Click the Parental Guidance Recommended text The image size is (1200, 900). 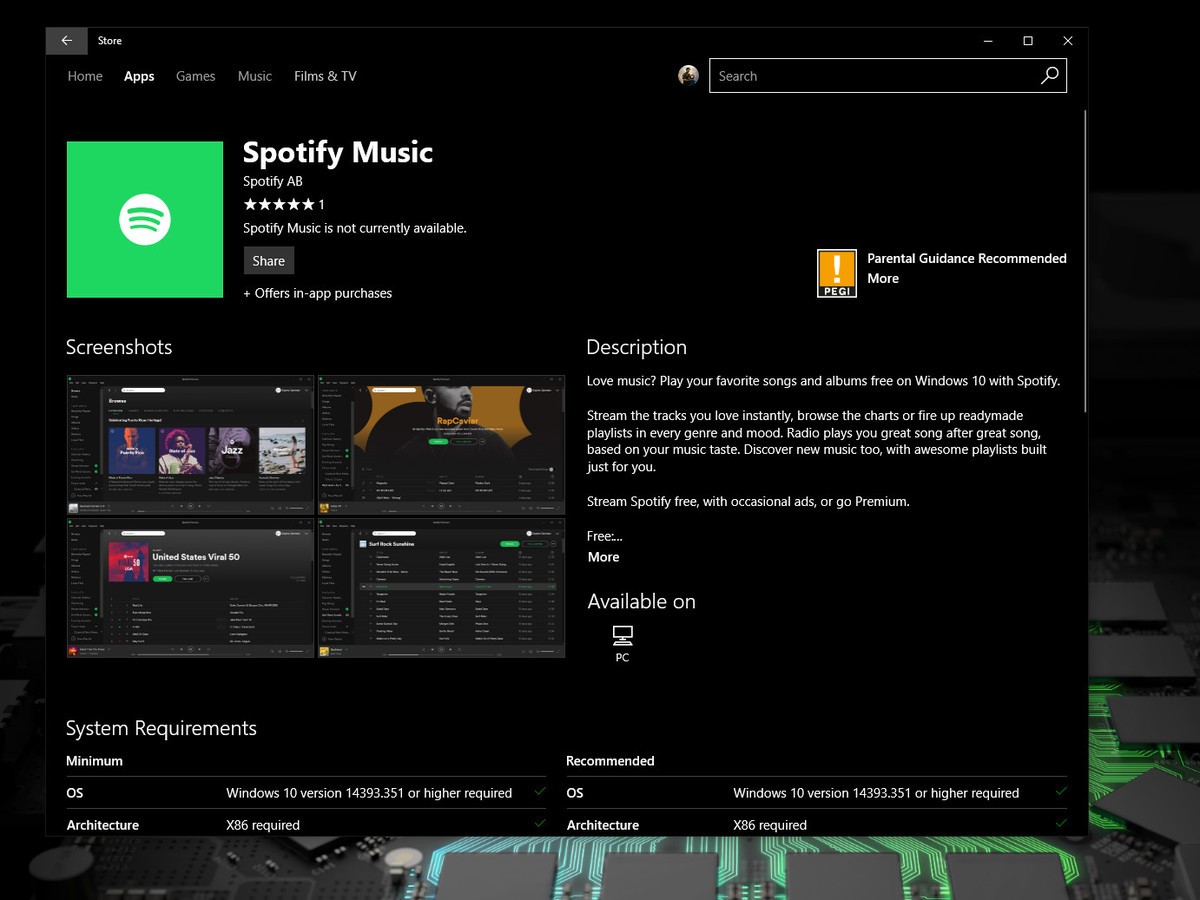point(967,258)
